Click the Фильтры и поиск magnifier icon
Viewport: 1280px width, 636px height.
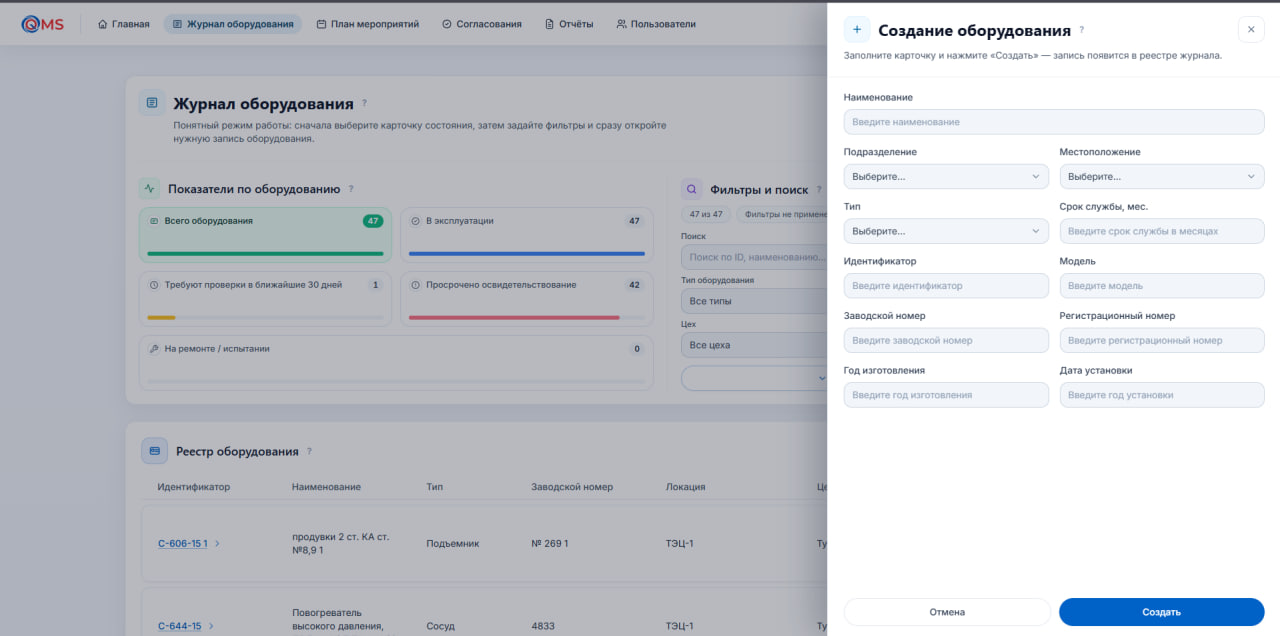point(691,189)
